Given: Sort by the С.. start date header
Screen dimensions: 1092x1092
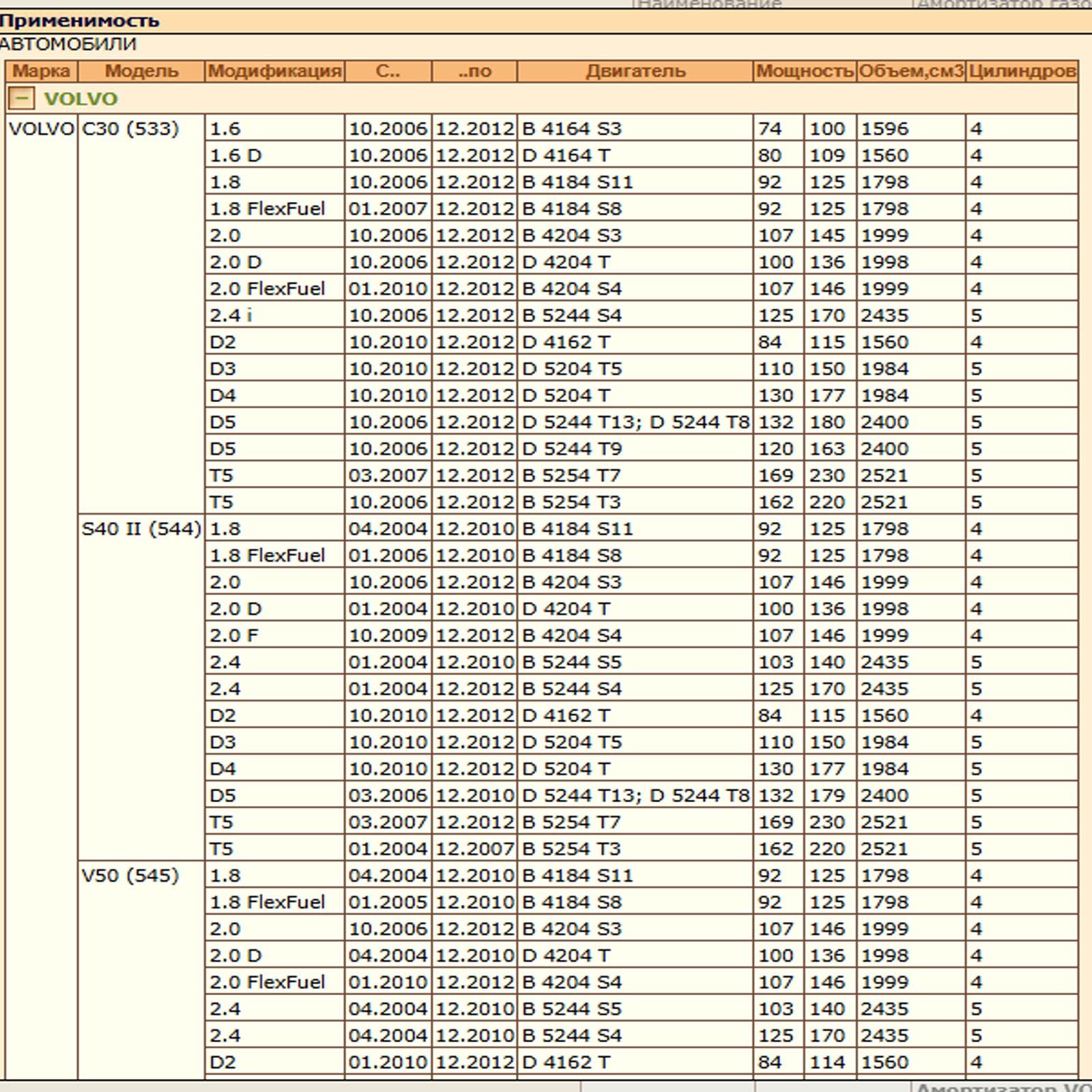Looking at the screenshot, I should [x=388, y=71].
